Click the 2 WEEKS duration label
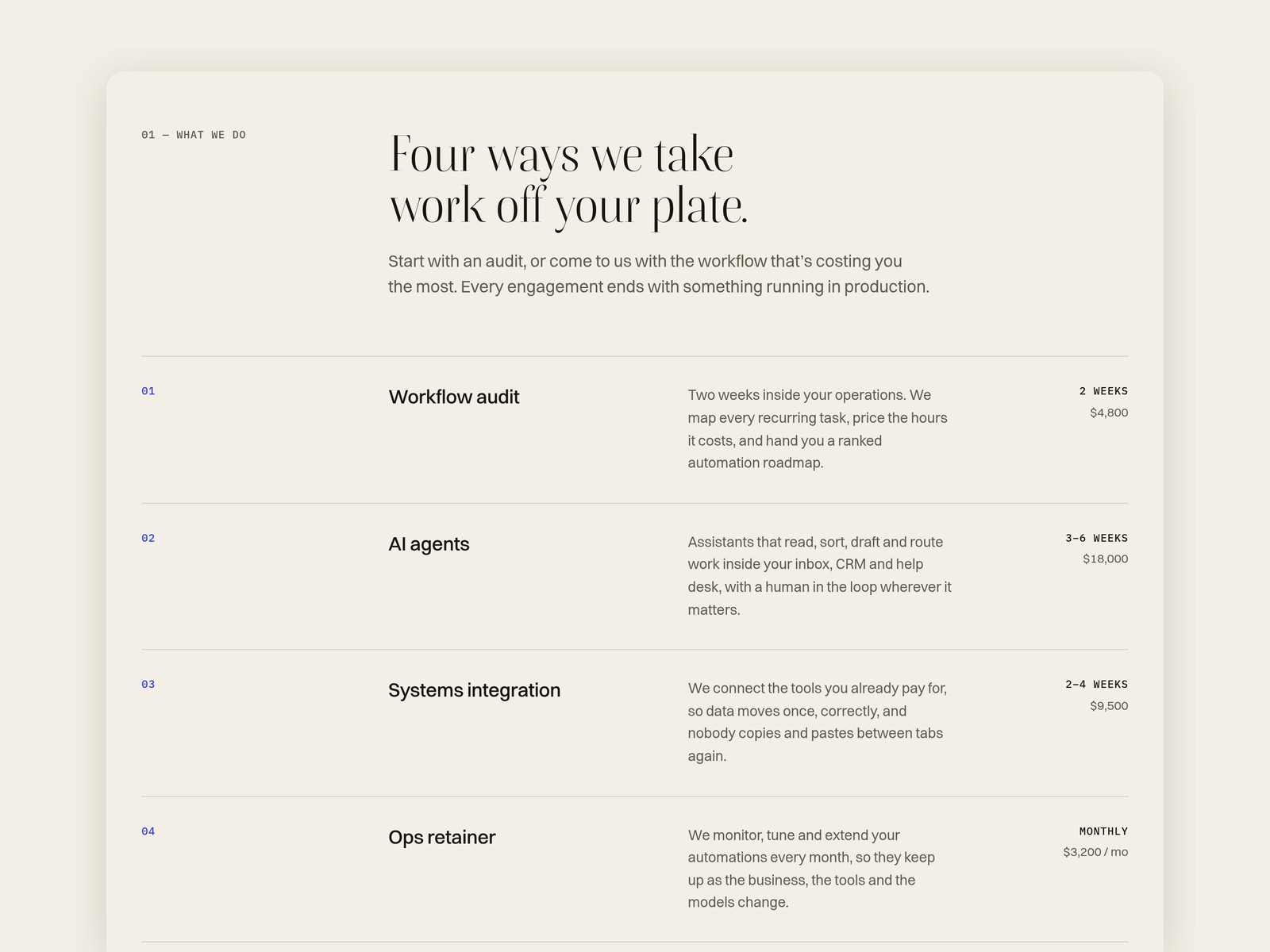Screen dimensions: 1270x952 pos(1103,391)
